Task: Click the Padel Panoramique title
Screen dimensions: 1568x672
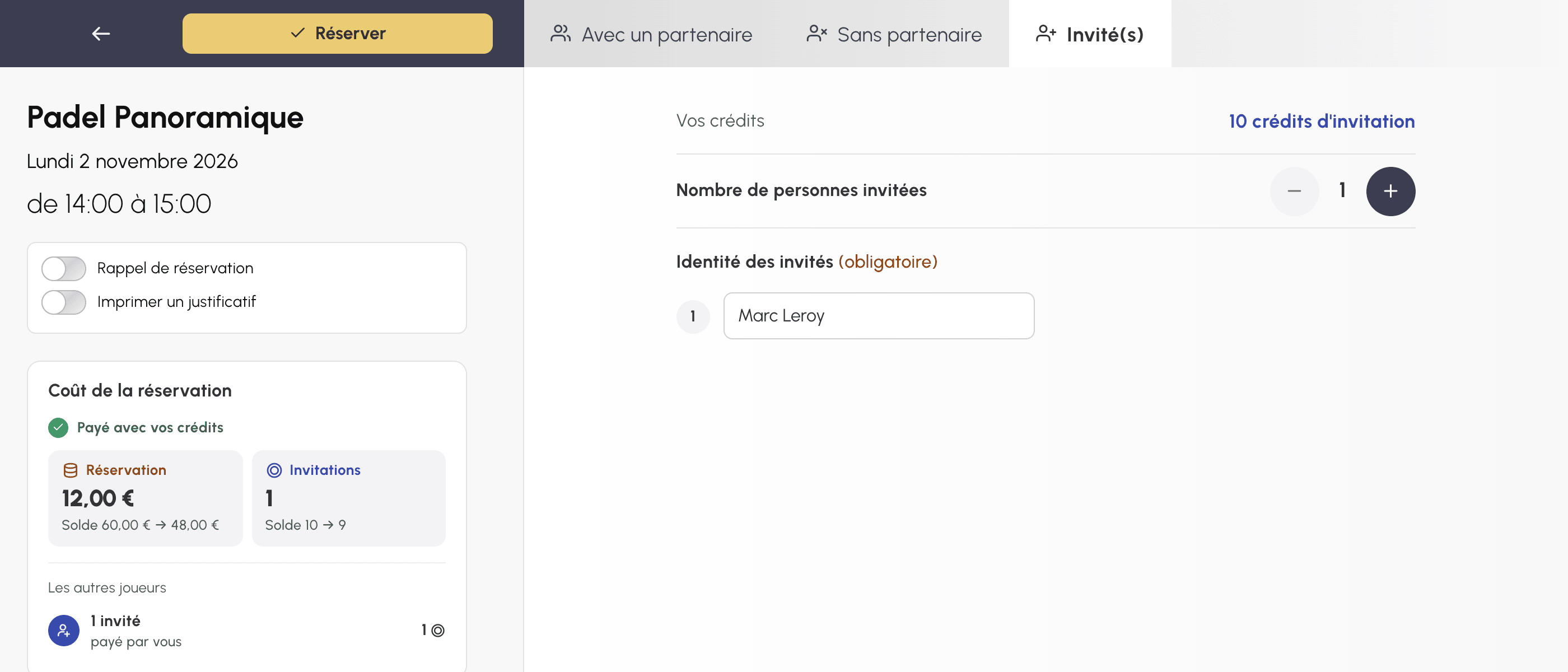Action: click(x=165, y=117)
